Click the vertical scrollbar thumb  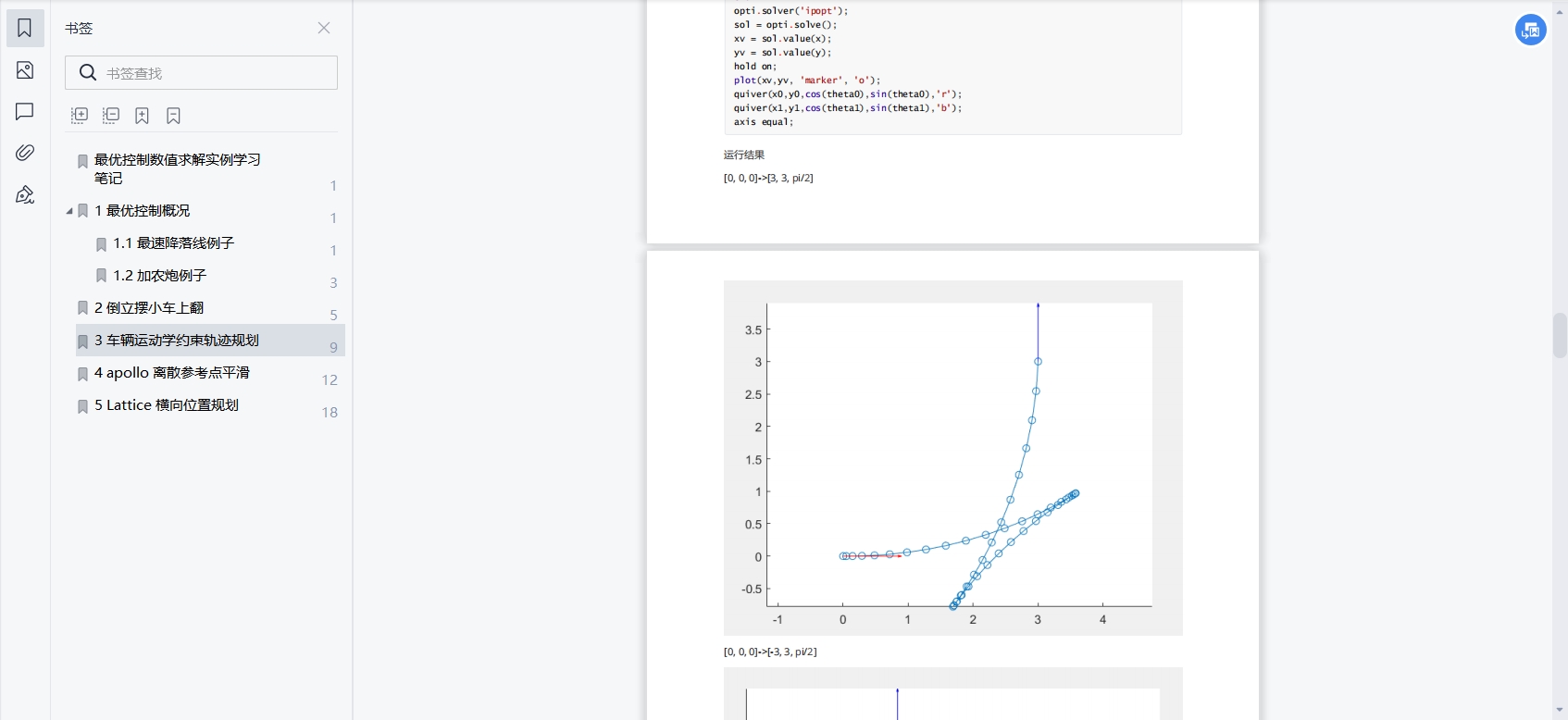[1560, 336]
